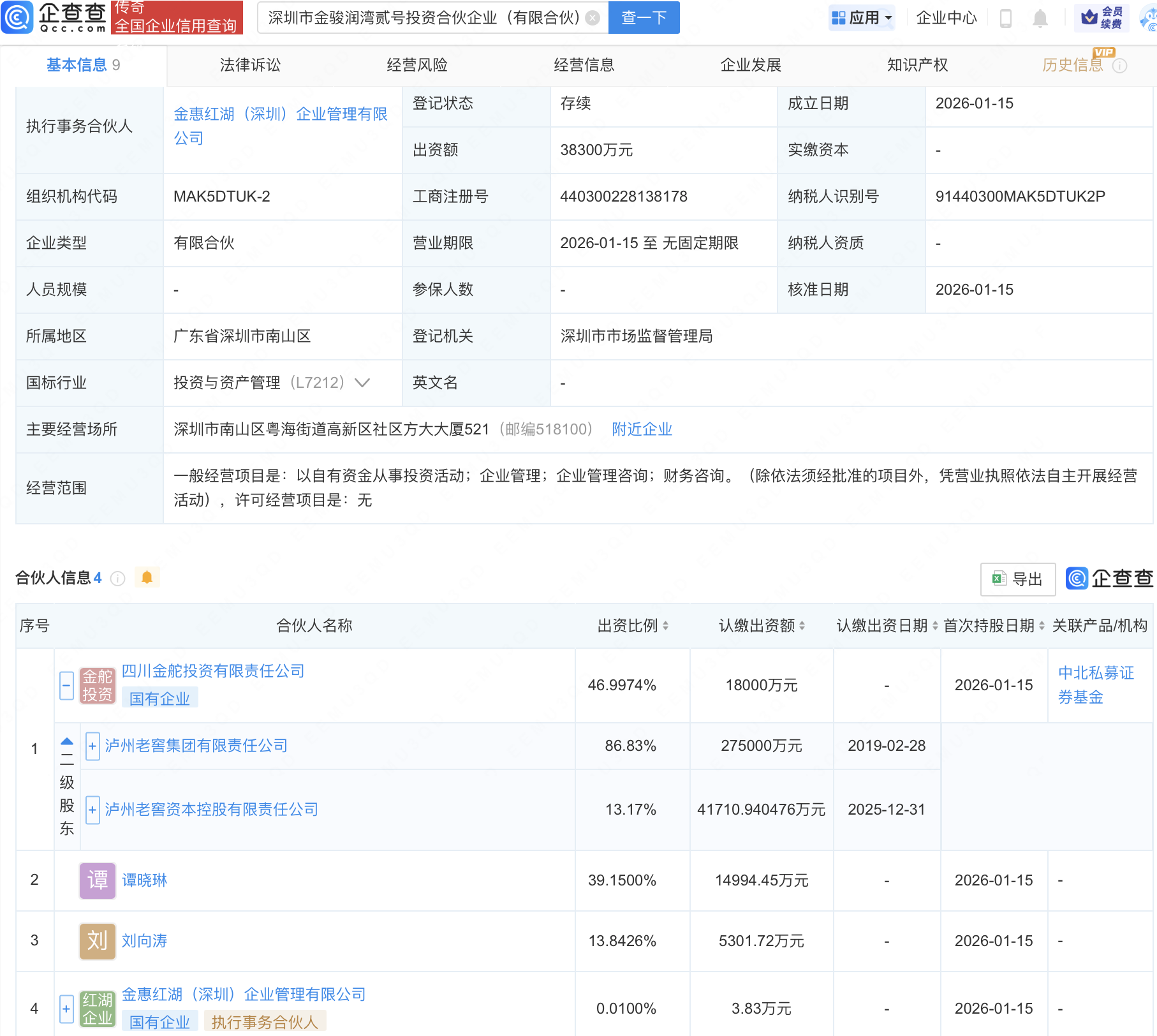Image resolution: width=1157 pixels, height=1036 pixels.
Task: Clear the search box text
Action: [x=593, y=18]
